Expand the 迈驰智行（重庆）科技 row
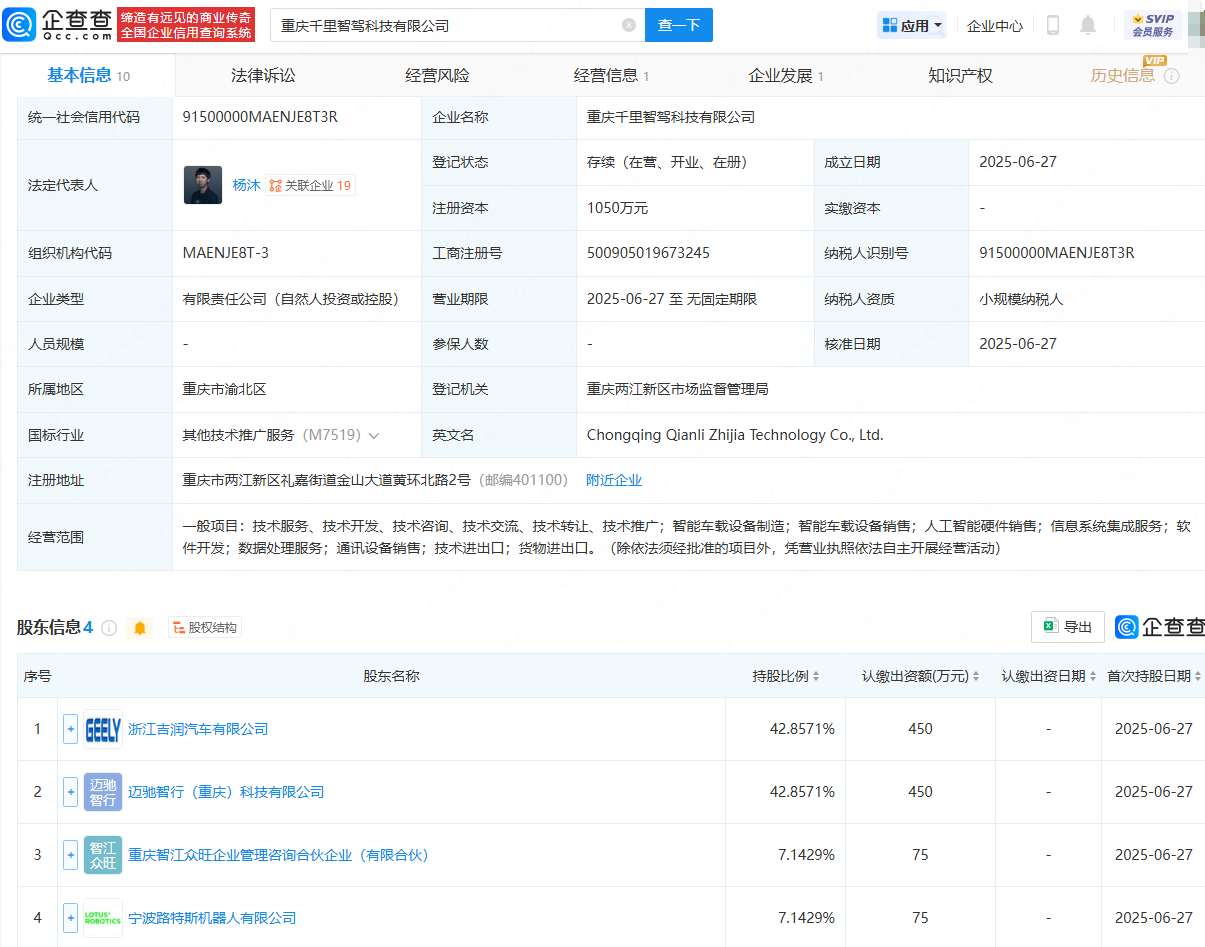This screenshot has width=1205, height=947. click(70, 792)
